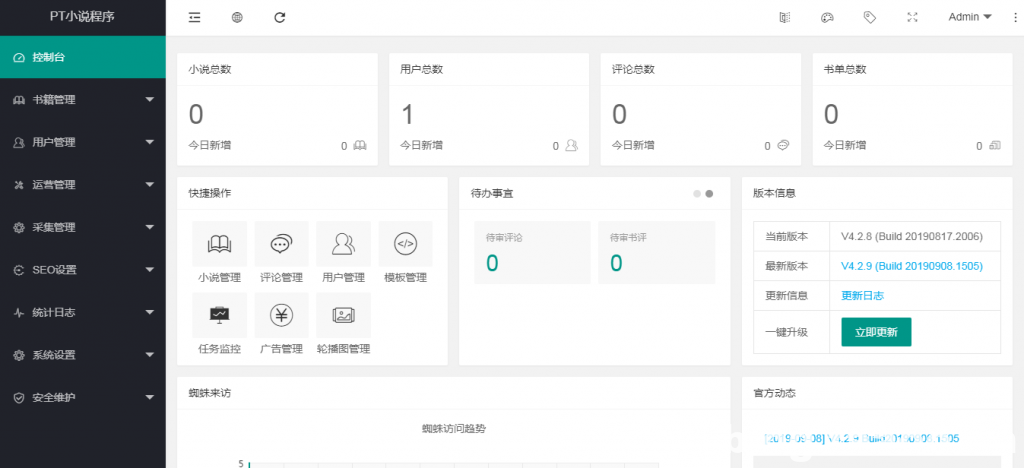Open the 用户管理 person icon shortcut
This screenshot has height=468, width=1024.
pos(343,244)
